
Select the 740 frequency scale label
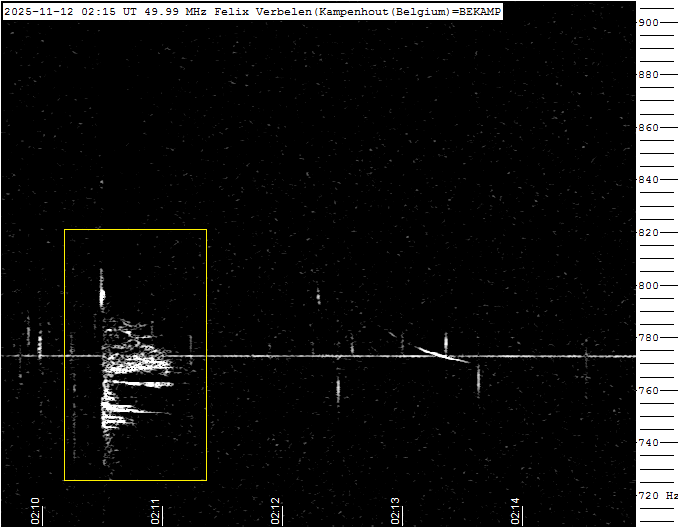pos(648,443)
